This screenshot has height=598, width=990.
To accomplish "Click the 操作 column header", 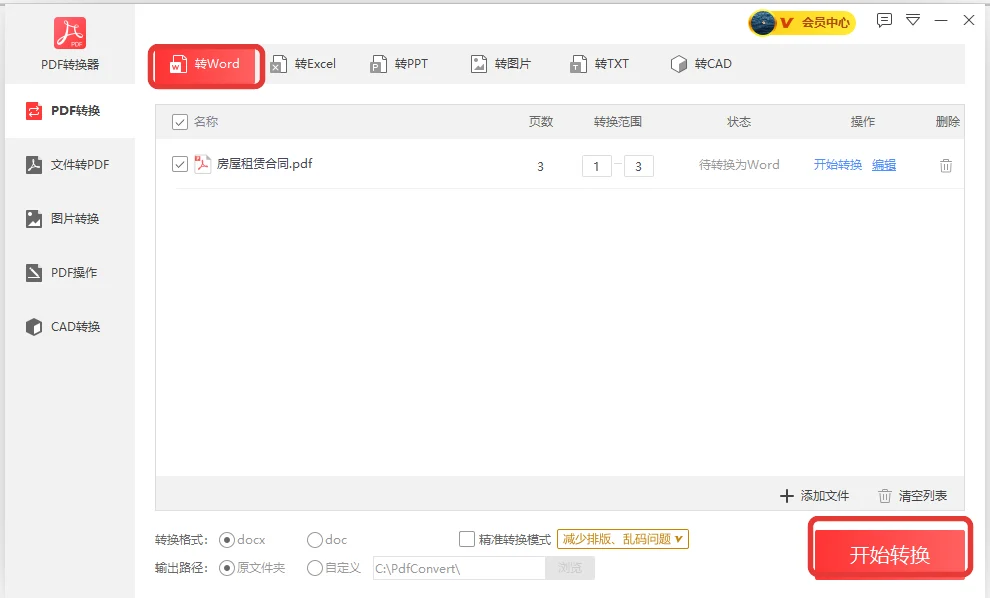I will [x=862, y=122].
